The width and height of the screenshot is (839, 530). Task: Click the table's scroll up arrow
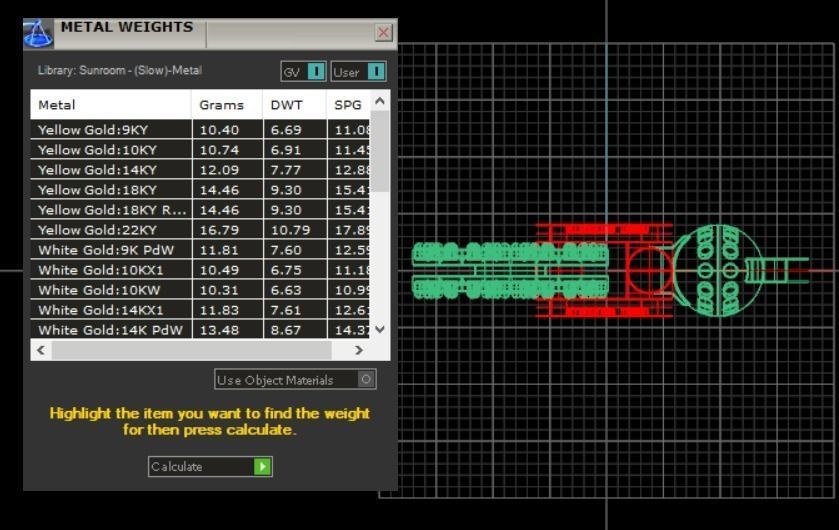pyautogui.click(x=380, y=101)
